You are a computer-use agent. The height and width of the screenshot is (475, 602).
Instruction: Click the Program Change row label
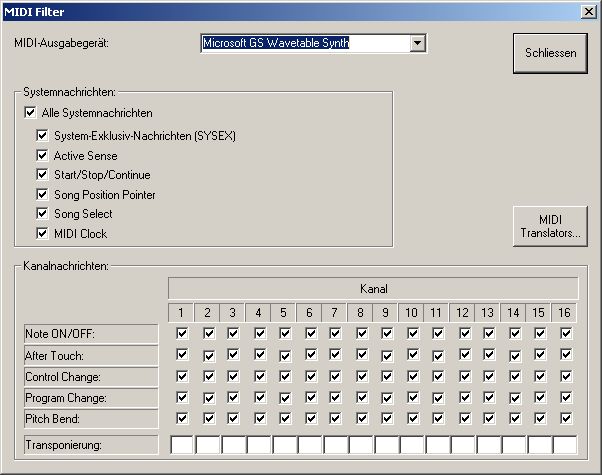point(91,398)
